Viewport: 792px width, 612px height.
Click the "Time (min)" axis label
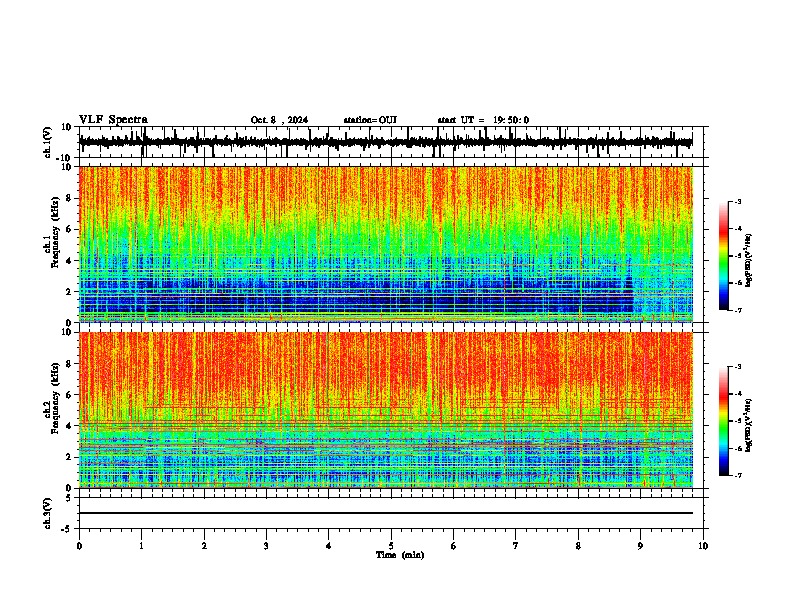pos(400,555)
